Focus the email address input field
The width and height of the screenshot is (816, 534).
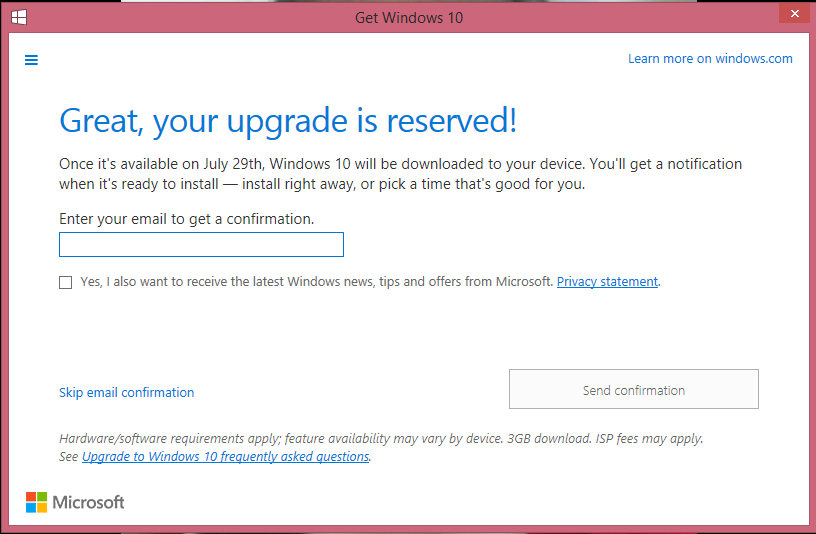click(x=201, y=245)
